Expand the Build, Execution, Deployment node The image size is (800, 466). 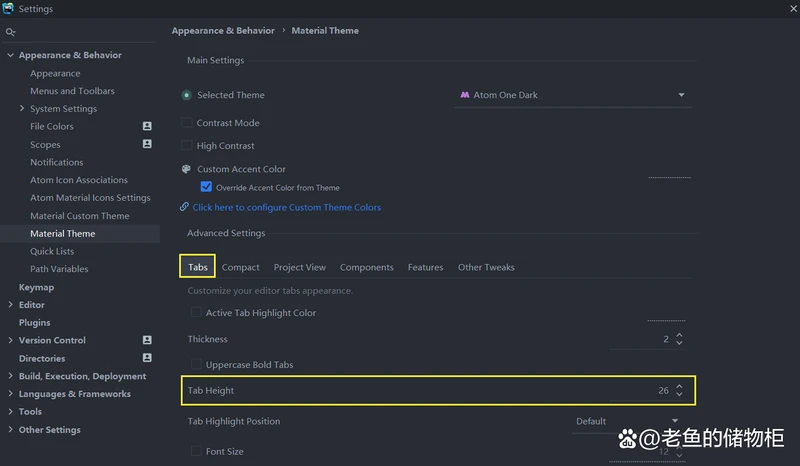10,376
